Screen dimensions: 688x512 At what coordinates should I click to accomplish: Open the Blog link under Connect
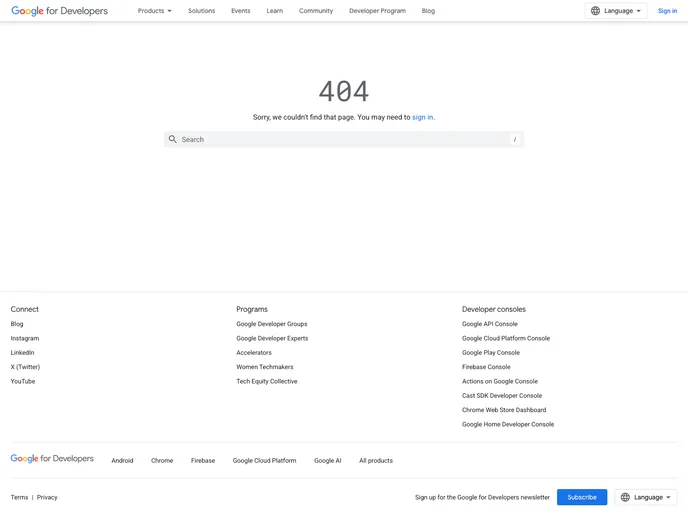pyautogui.click(x=17, y=324)
